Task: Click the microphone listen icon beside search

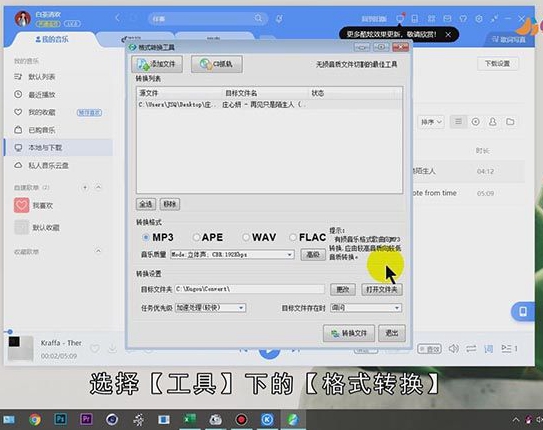Action: click(x=279, y=18)
